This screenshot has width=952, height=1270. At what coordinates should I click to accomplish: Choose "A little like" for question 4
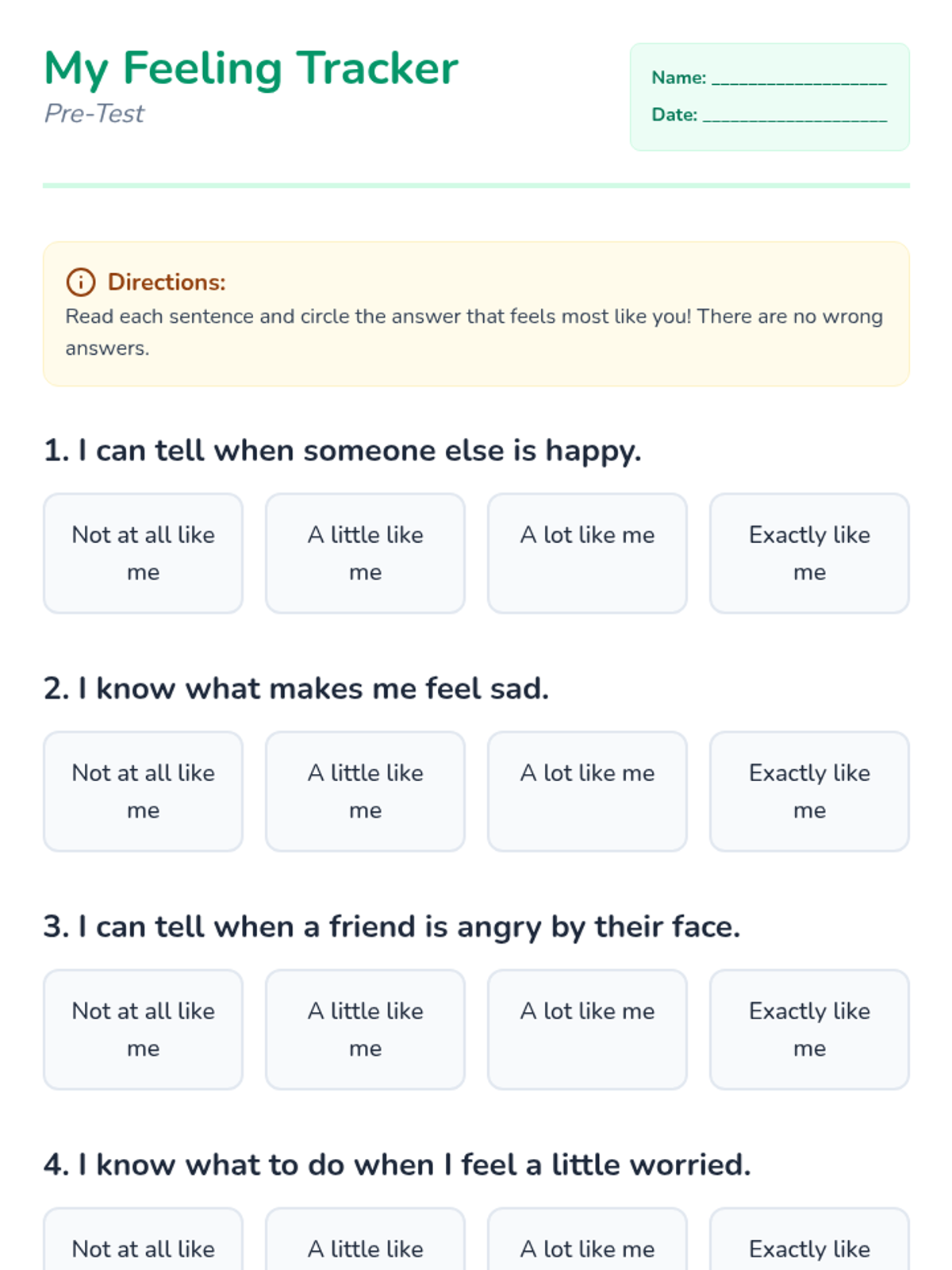point(366,1246)
